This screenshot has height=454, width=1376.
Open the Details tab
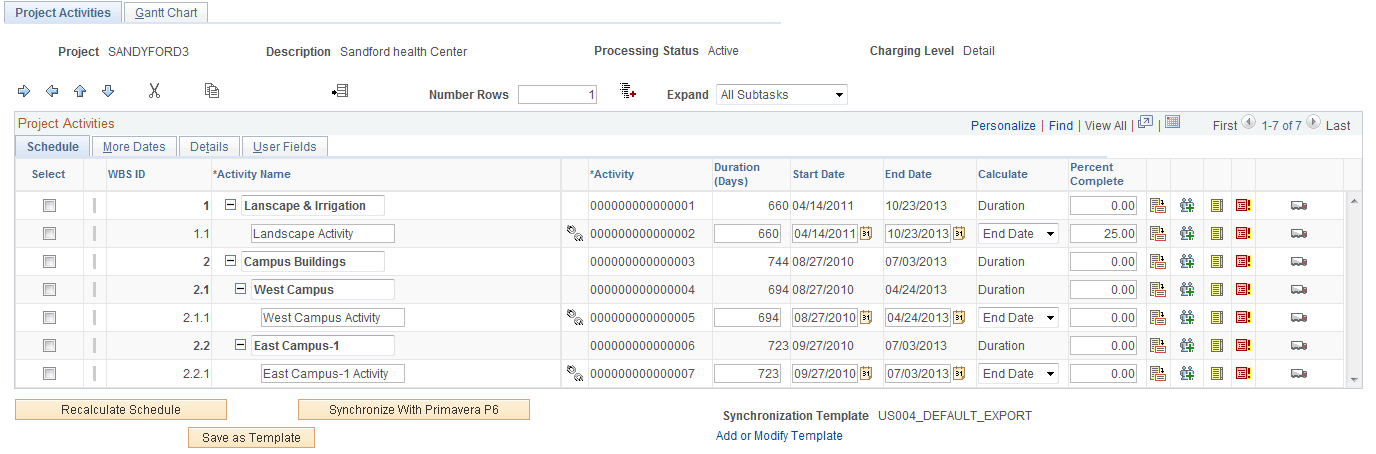209,146
